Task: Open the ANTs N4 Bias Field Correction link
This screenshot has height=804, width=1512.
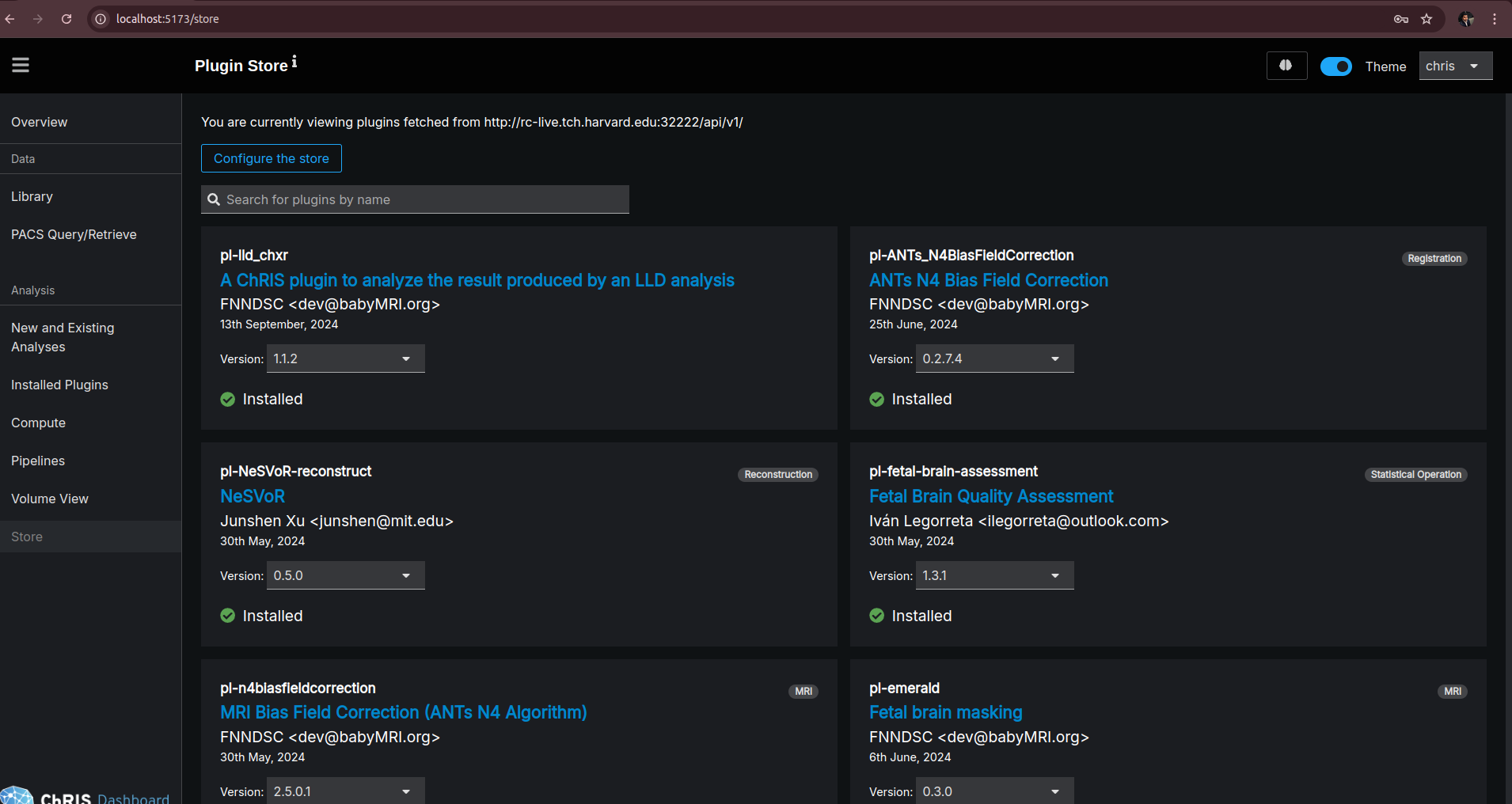Action: click(989, 280)
